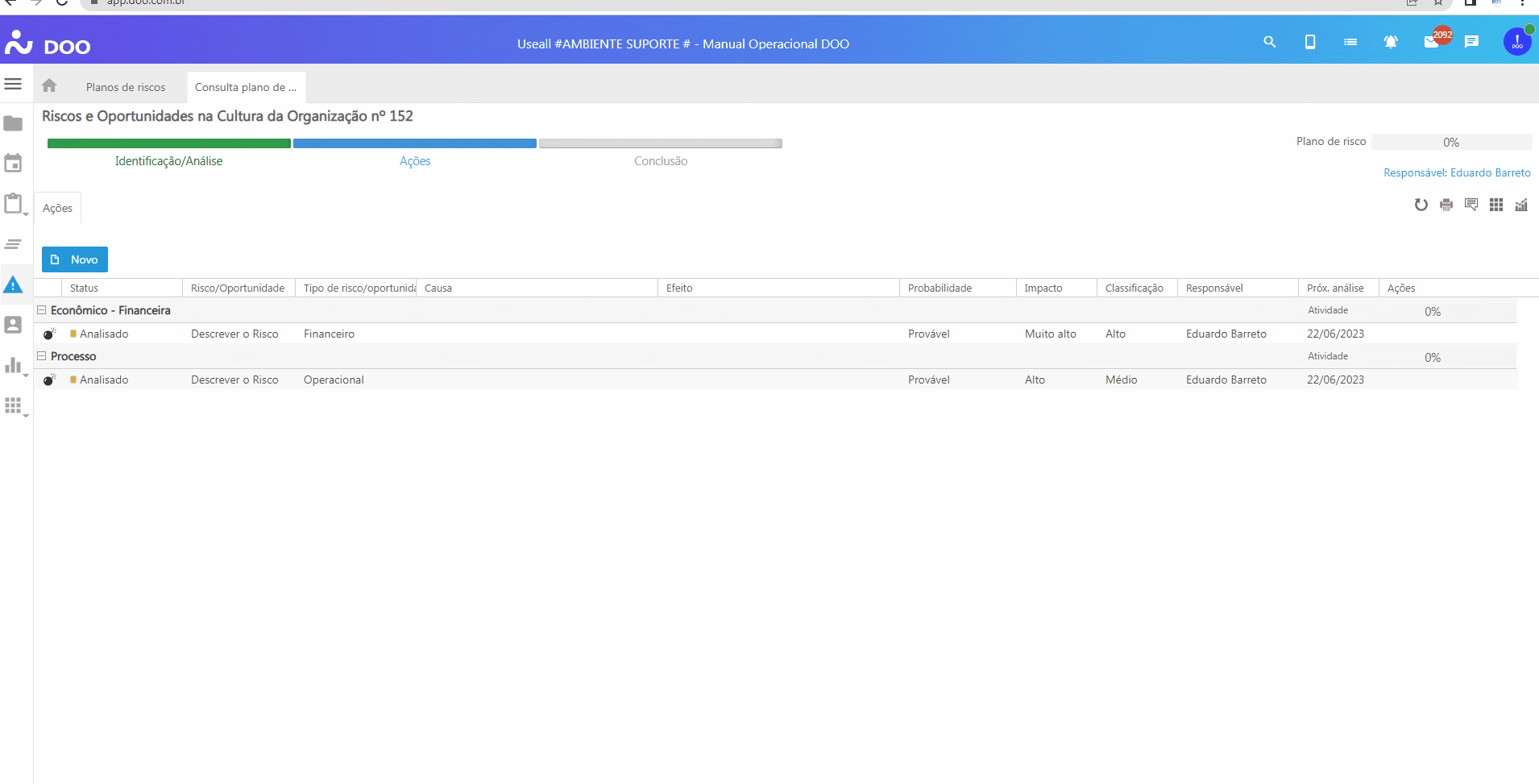Switch to grid view icon
1539x784 pixels.
(x=1496, y=205)
